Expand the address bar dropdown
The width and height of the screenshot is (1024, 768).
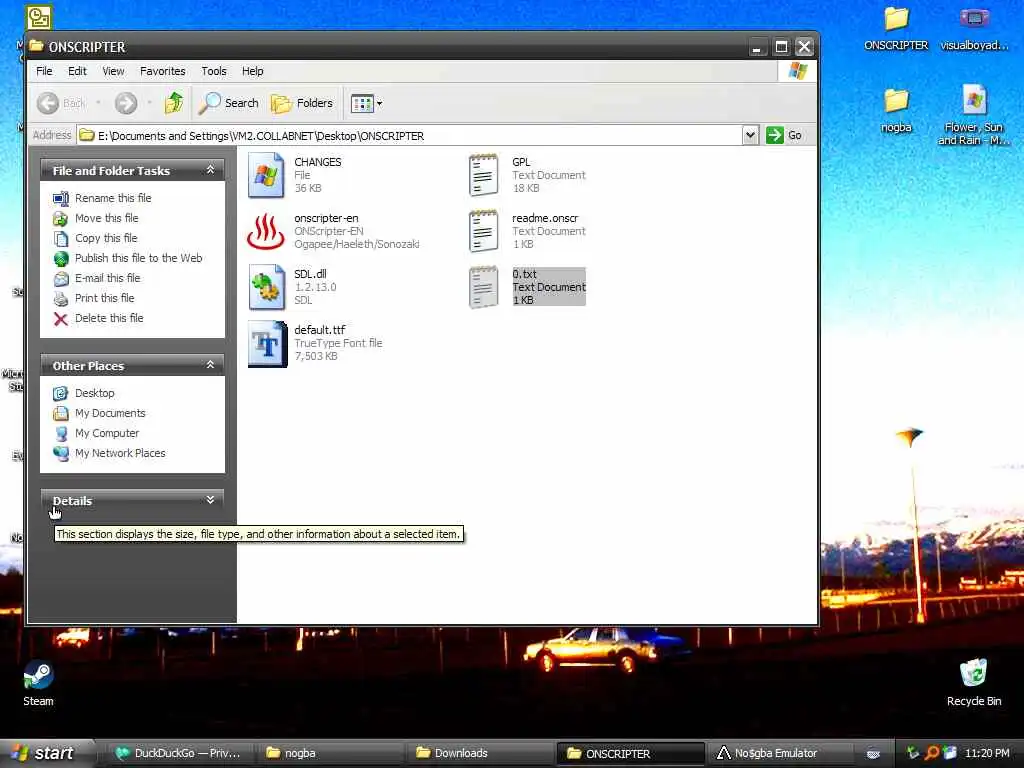coord(750,135)
